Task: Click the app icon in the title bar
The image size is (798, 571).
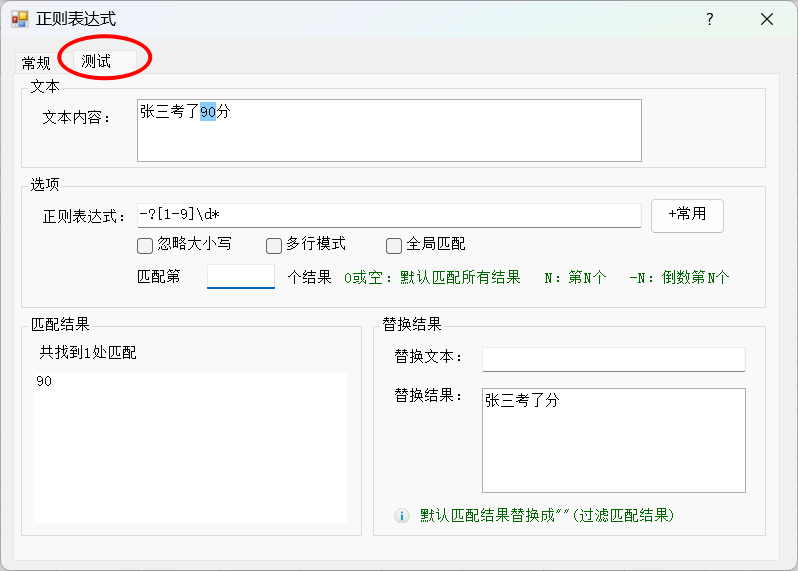Action: pyautogui.click(x=20, y=19)
